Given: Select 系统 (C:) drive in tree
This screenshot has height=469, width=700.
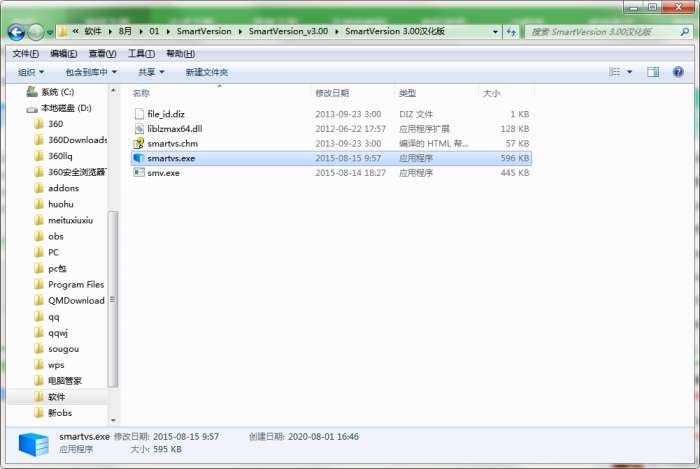Looking at the screenshot, I should [58, 92].
